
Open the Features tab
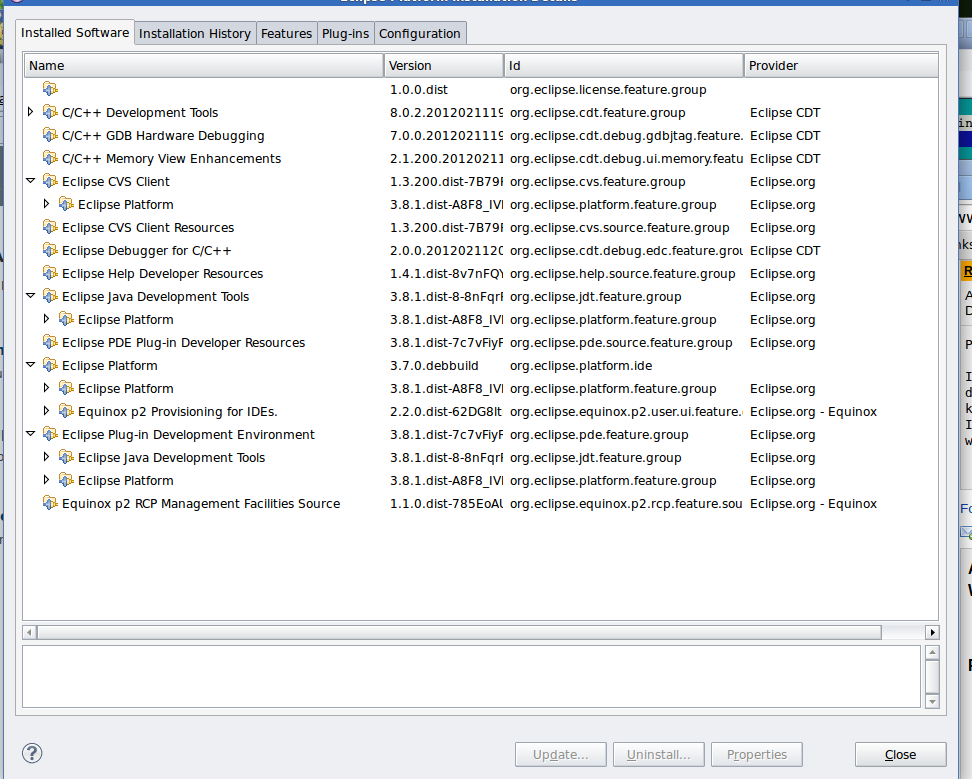click(x=286, y=33)
